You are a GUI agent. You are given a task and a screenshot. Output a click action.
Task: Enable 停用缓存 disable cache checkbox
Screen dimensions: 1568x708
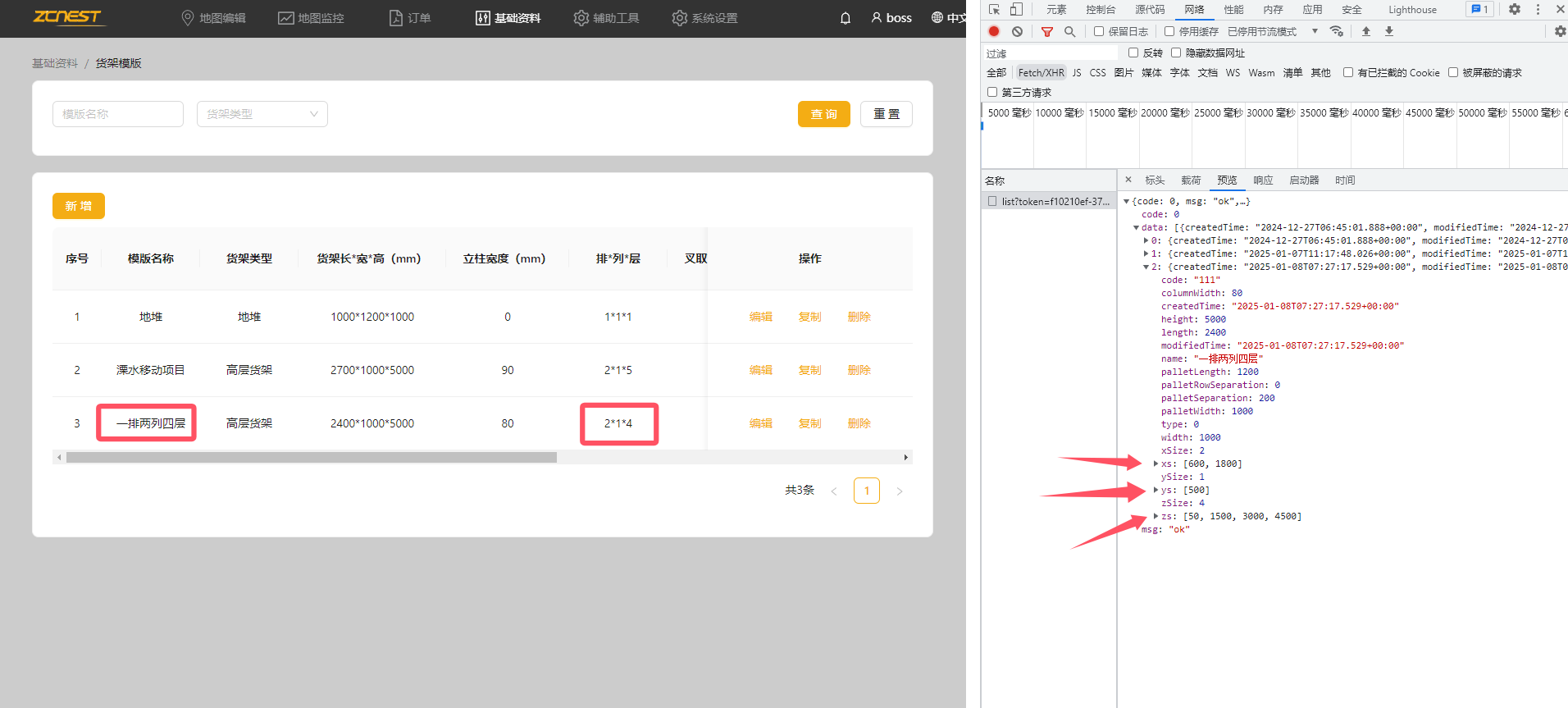[x=1169, y=31]
